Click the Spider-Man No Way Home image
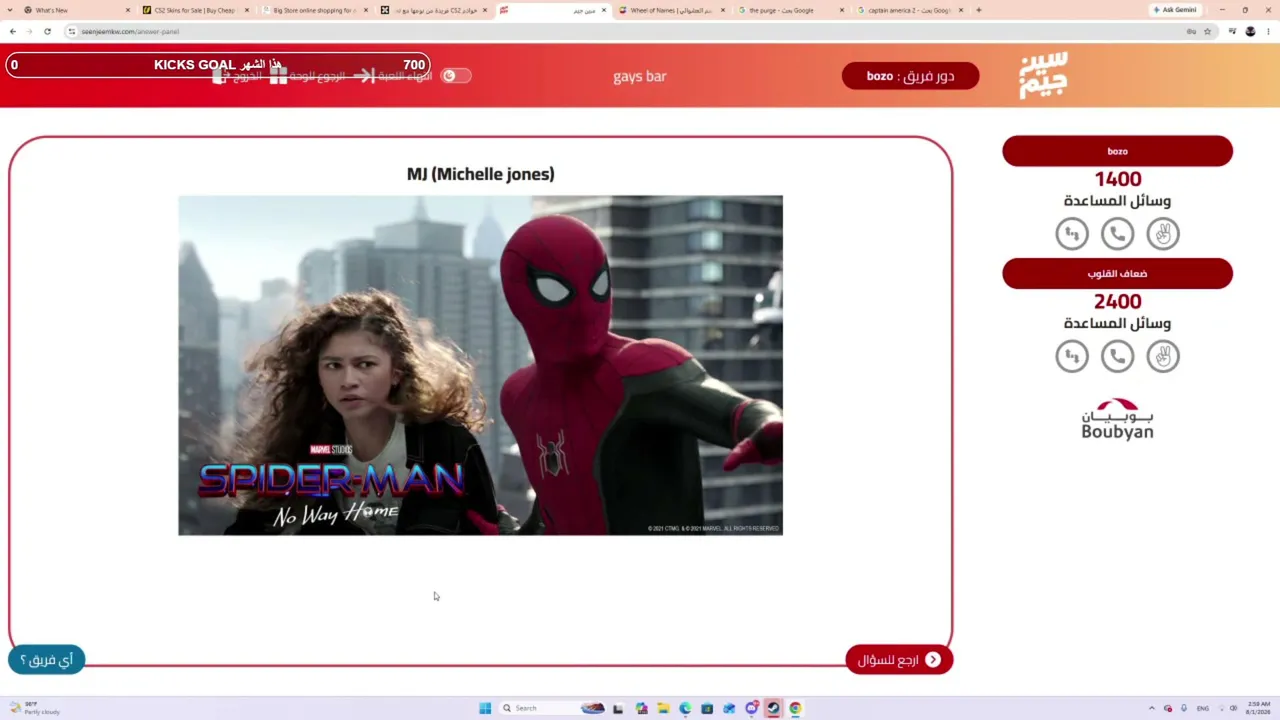Image resolution: width=1280 pixels, height=720 pixels. 480,365
